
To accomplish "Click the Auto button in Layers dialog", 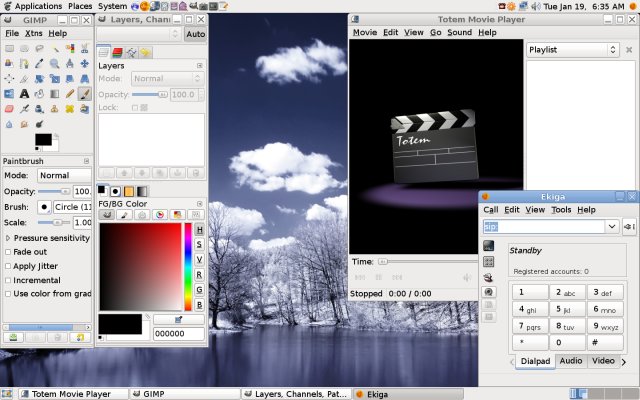I will pyautogui.click(x=195, y=33).
